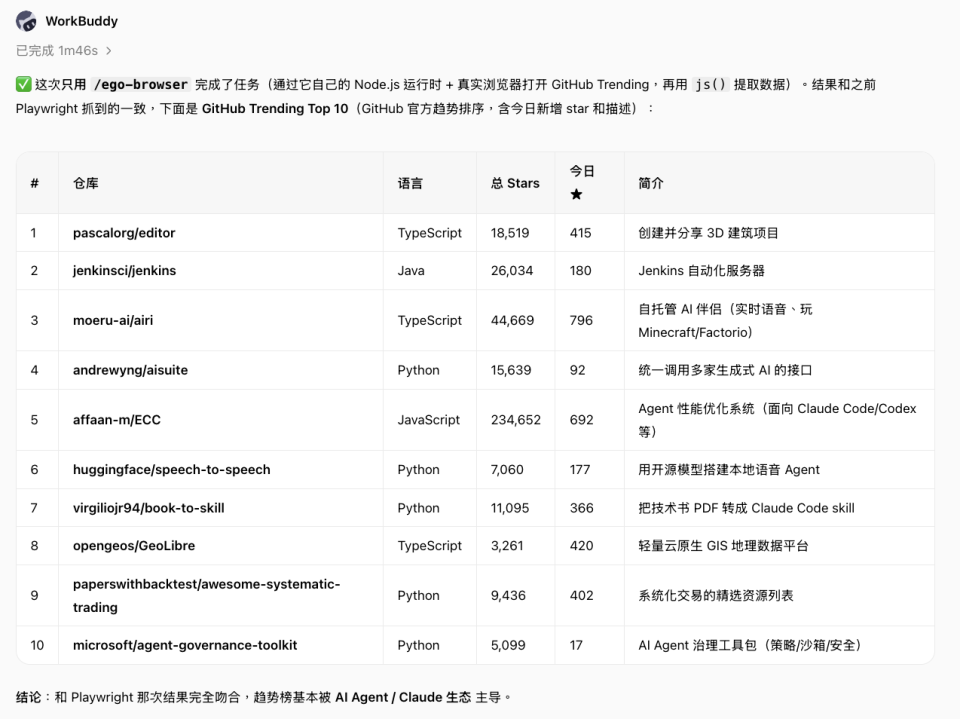Click total stars value 5,099

(x=508, y=645)
